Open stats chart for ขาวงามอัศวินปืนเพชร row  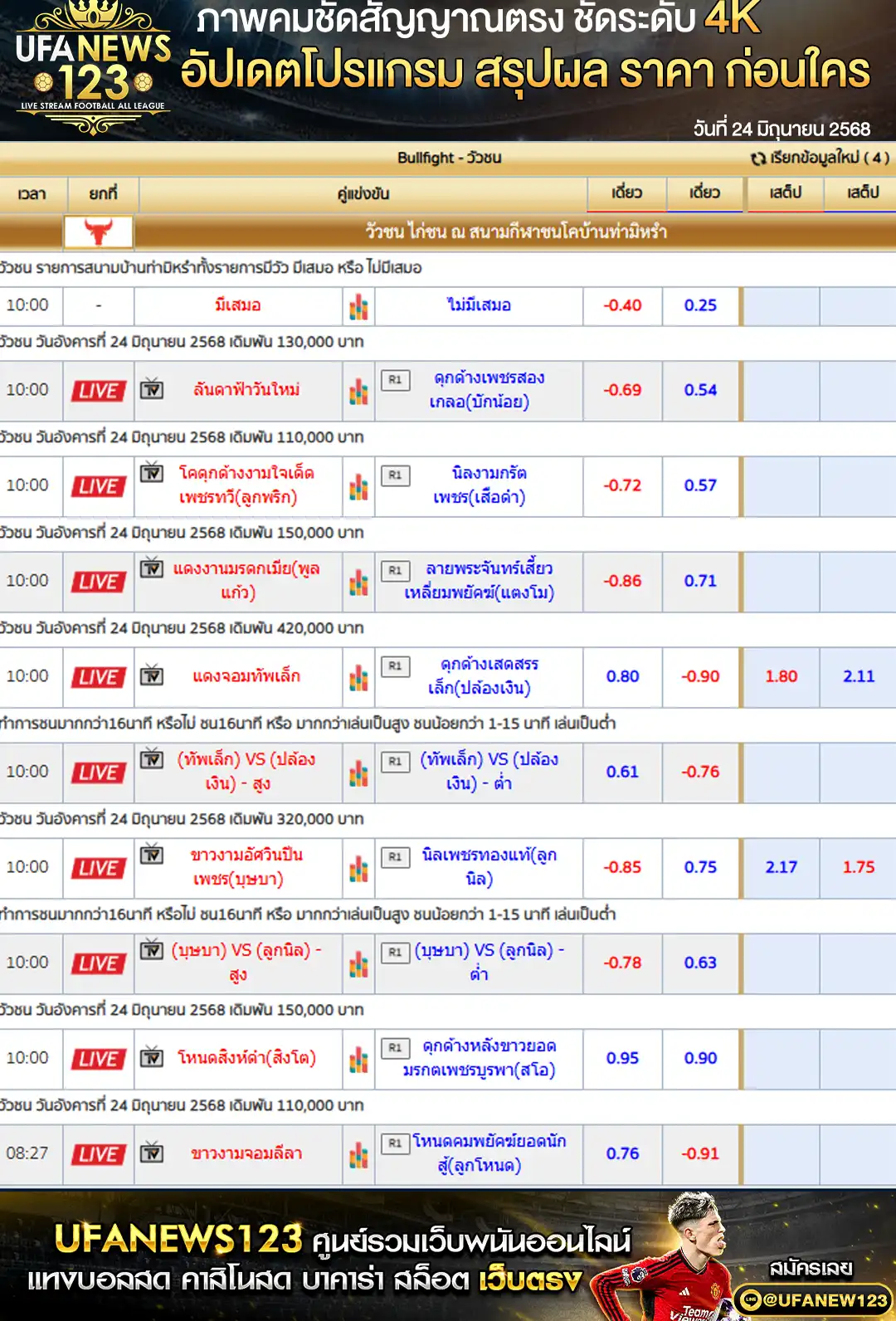(358, 868)
